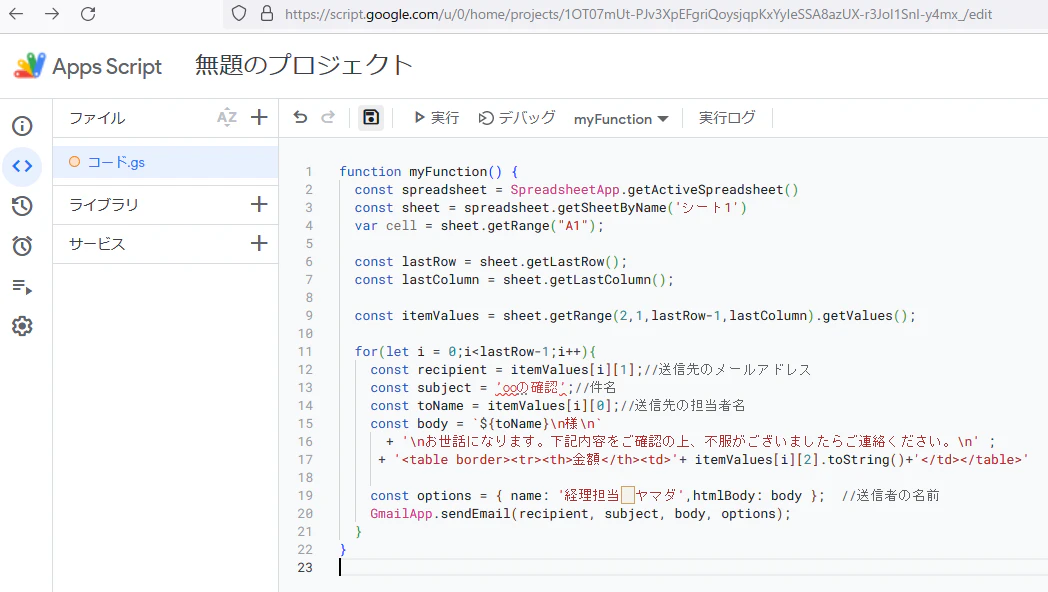Open the 実行ログ execution log
Image resolution: width=1048 pixels, height=592 pixels.
(727, 118)
